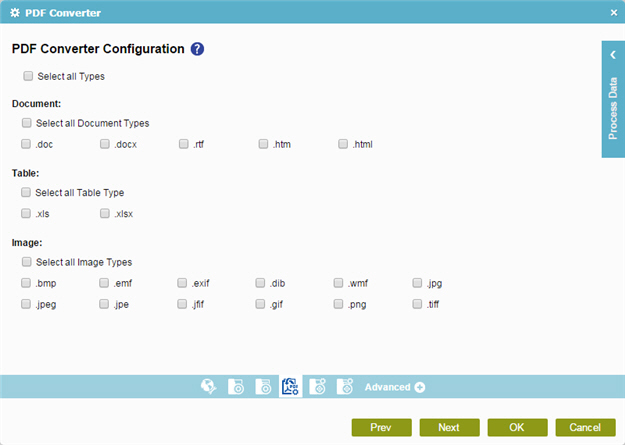The image size is (625, 445).
Task: Click the plus icon next to Advanced
Action: (420, 387)
